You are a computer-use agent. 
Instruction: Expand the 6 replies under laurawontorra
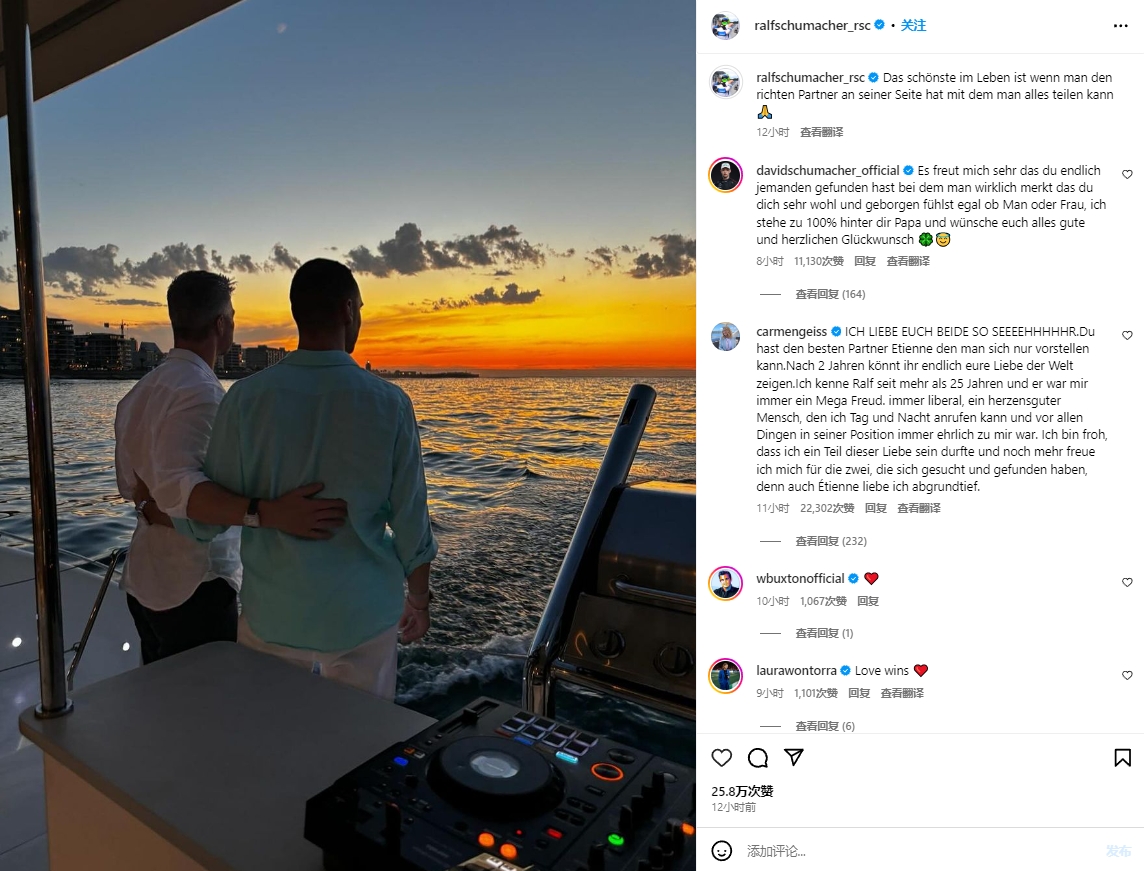[824, 726]
